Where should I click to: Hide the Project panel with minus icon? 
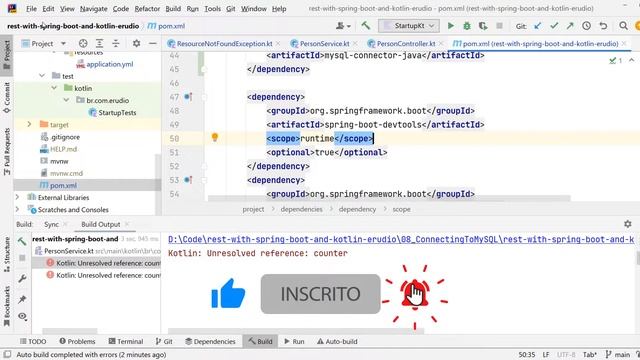click(153, 43)
